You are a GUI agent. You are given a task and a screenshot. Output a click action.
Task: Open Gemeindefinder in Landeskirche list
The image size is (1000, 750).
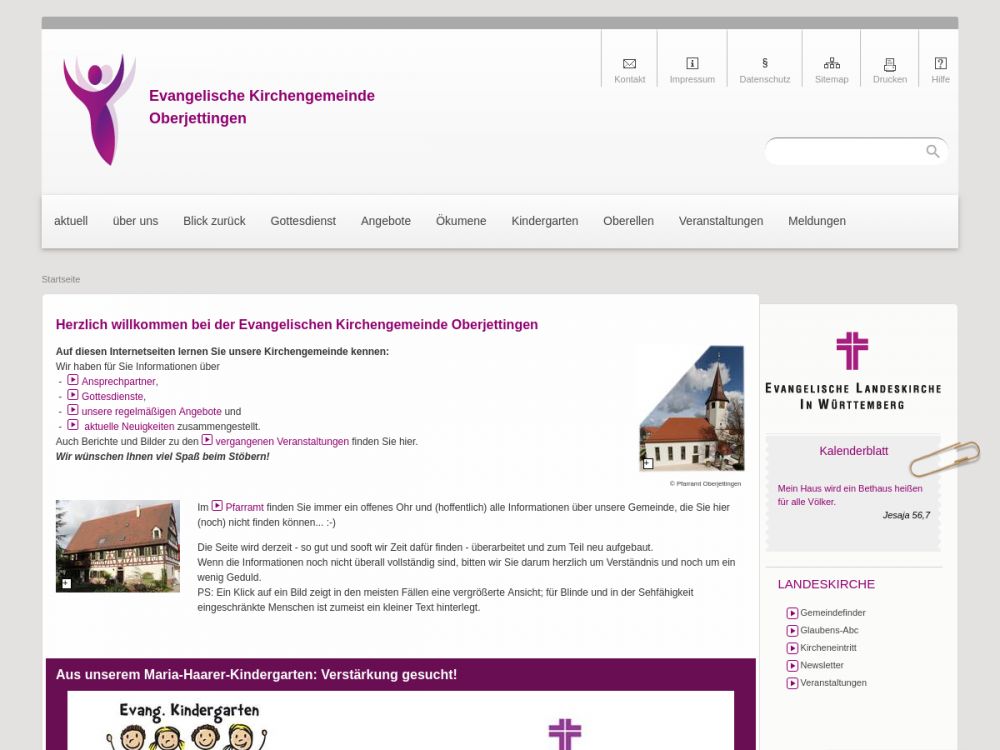[832, 613]
